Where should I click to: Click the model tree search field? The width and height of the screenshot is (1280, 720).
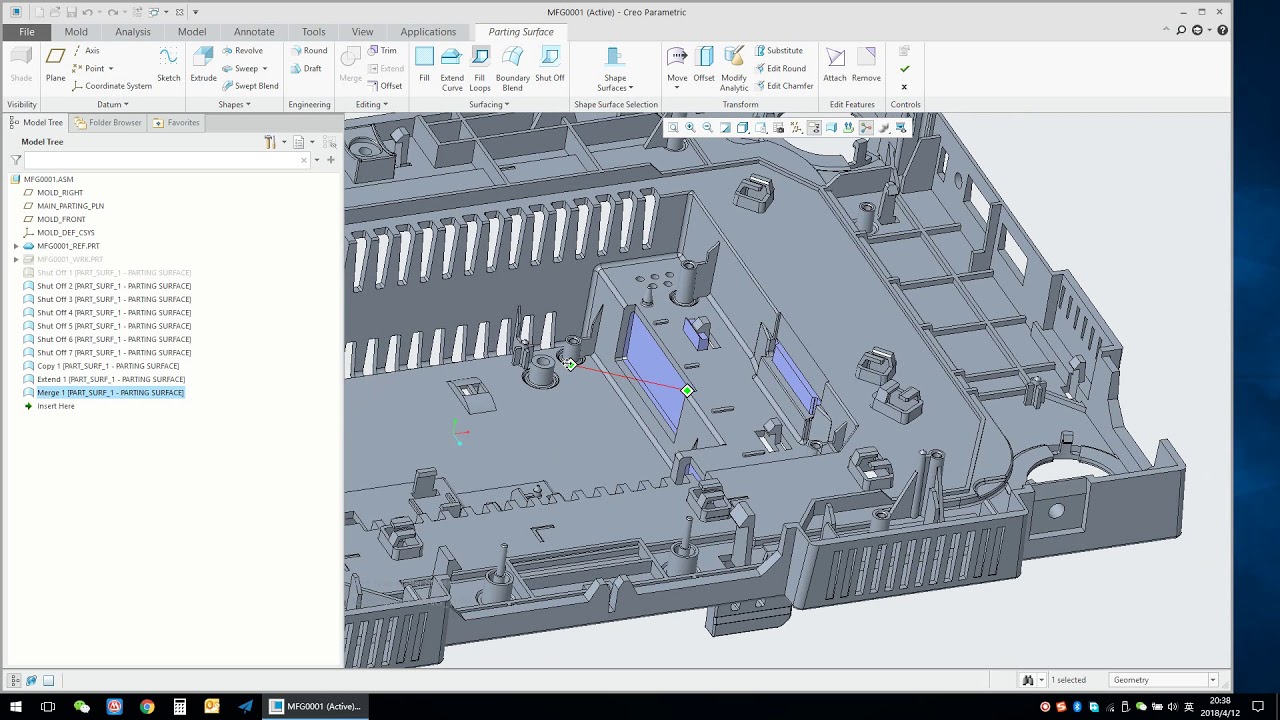[167, 160]
